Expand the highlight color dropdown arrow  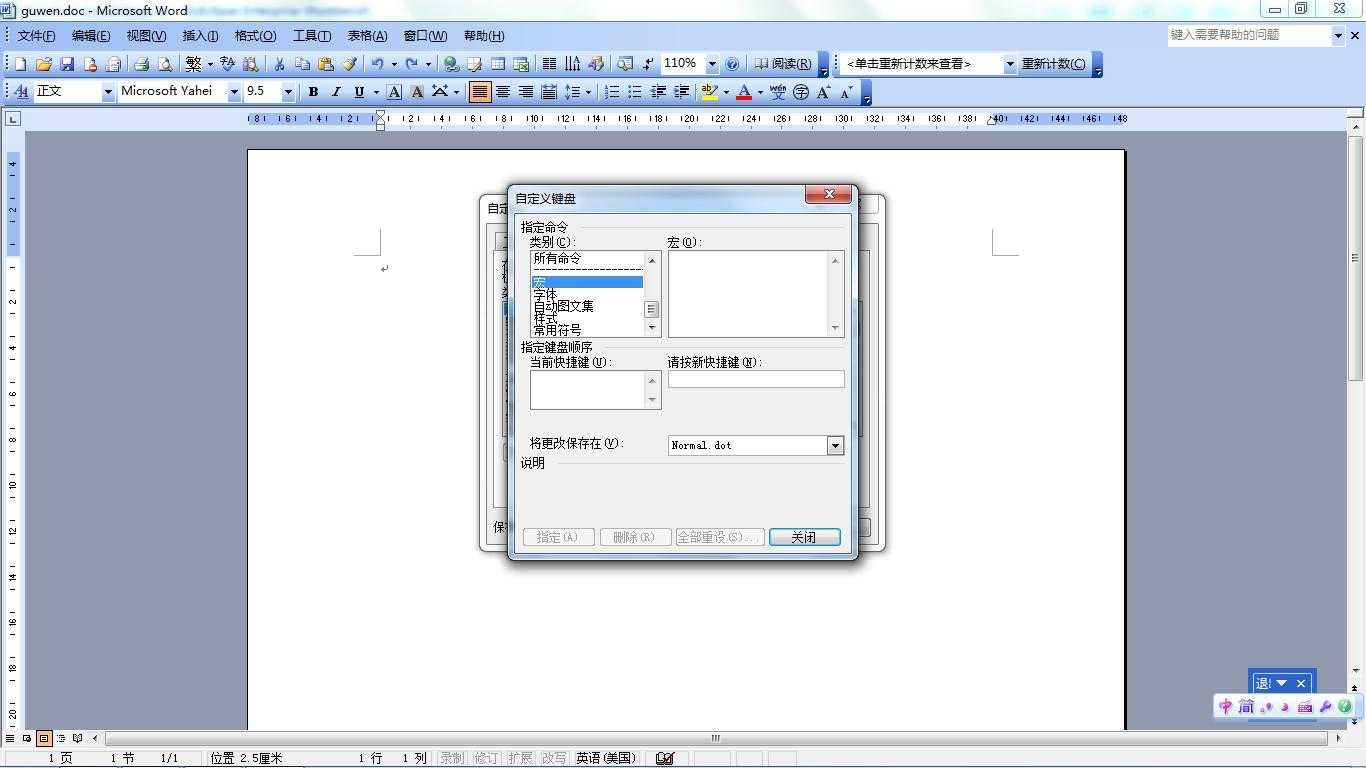click(x=726, y=92)
